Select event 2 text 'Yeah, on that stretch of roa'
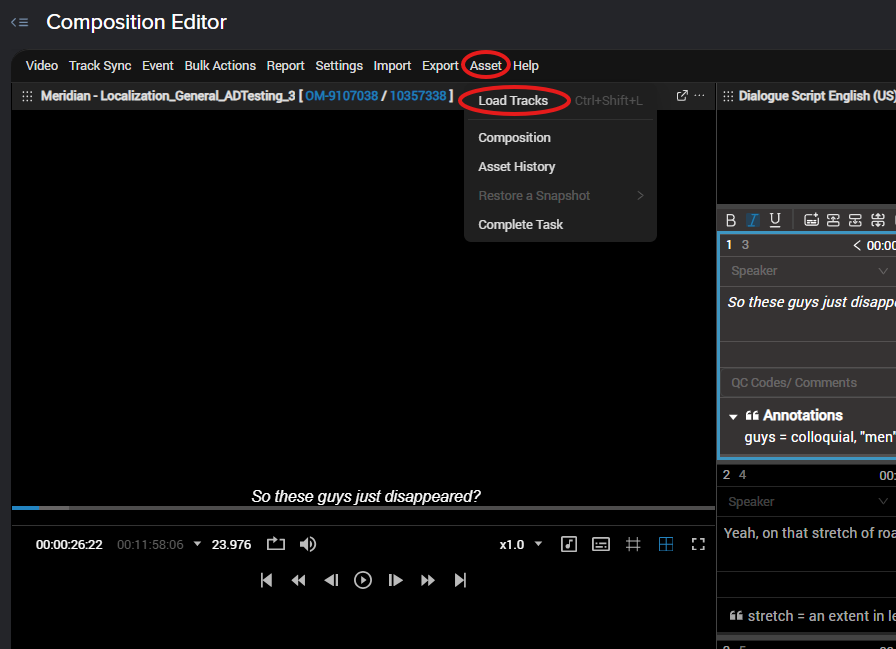 coord(810,533)
